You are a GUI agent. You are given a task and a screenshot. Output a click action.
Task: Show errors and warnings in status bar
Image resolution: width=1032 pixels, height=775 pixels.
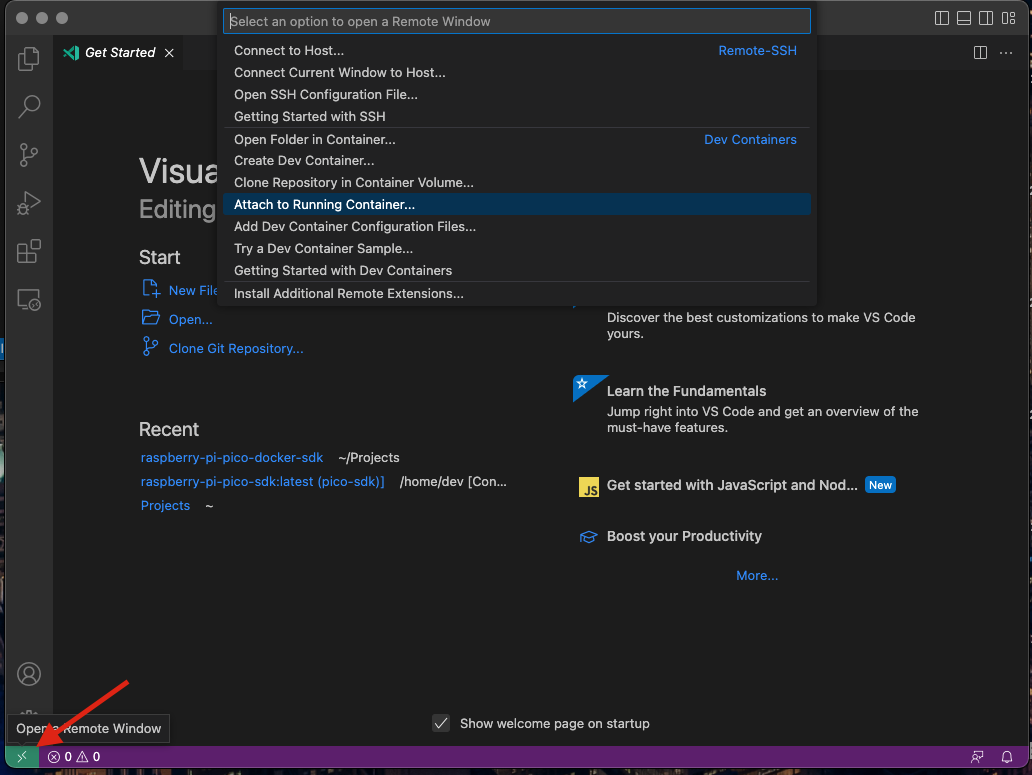(x=74, y=757)
